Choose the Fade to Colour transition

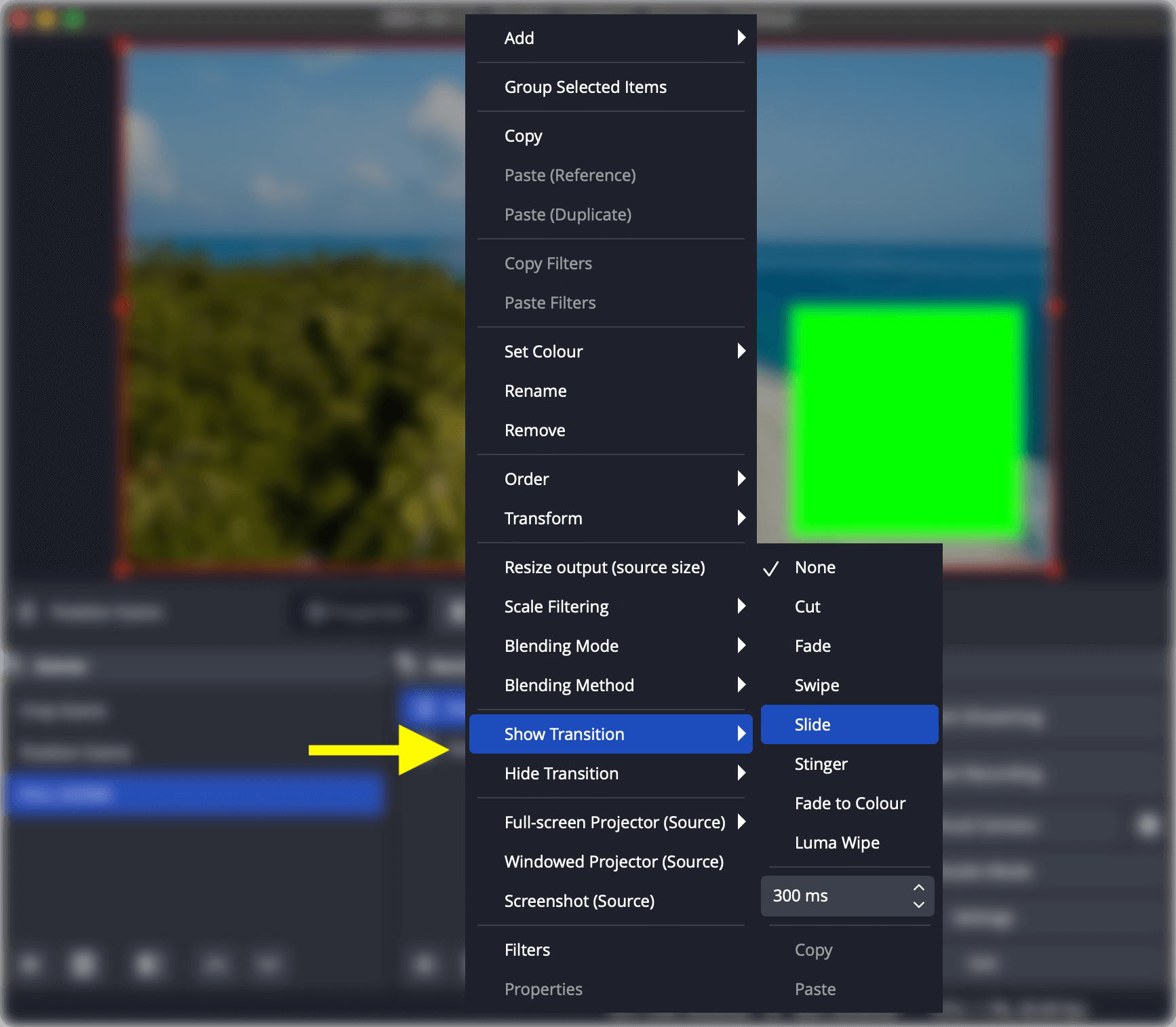(x=850, y=804)
